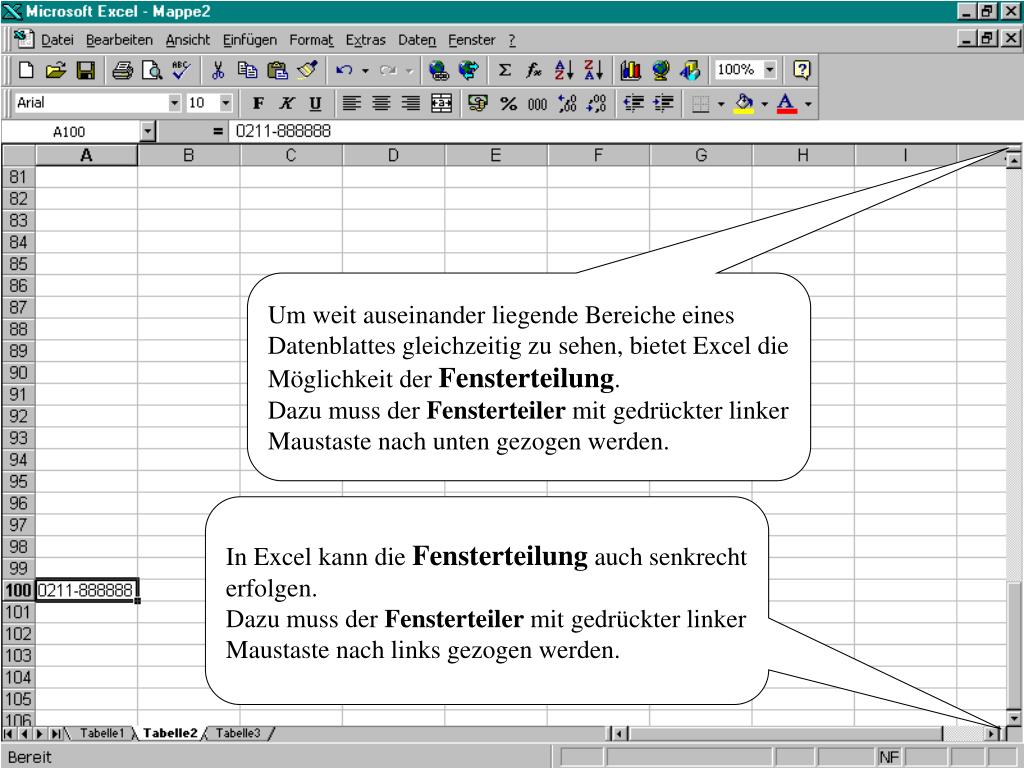Open the Ansicht menu

(188, 40)
